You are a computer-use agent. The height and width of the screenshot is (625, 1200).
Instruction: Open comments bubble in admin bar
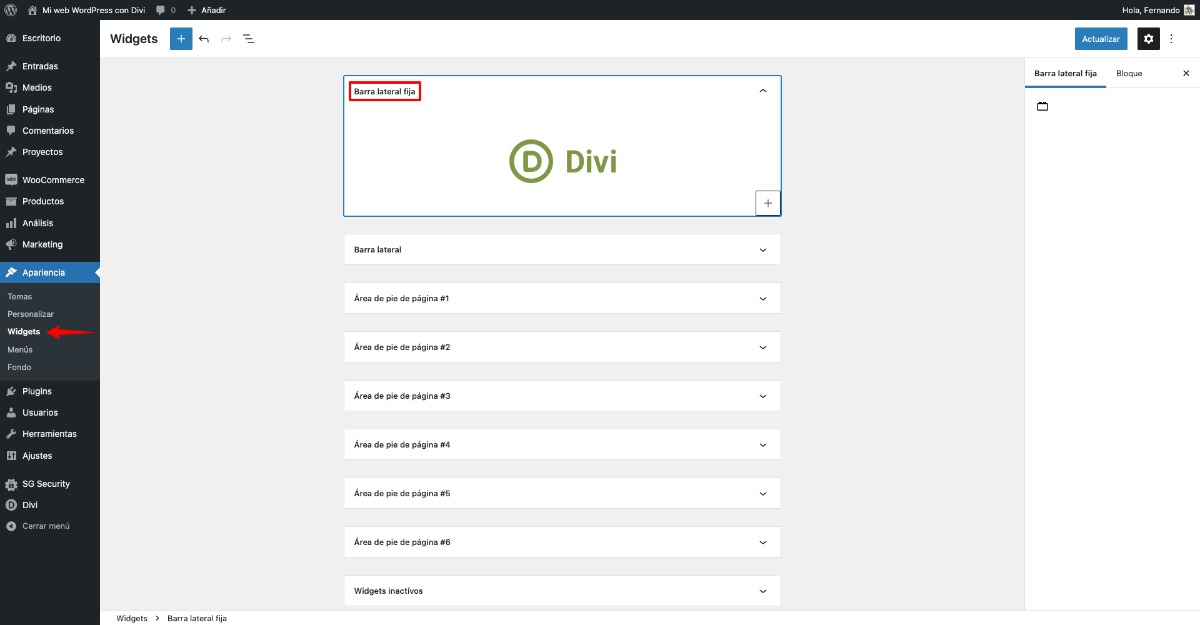click(165, 9)
